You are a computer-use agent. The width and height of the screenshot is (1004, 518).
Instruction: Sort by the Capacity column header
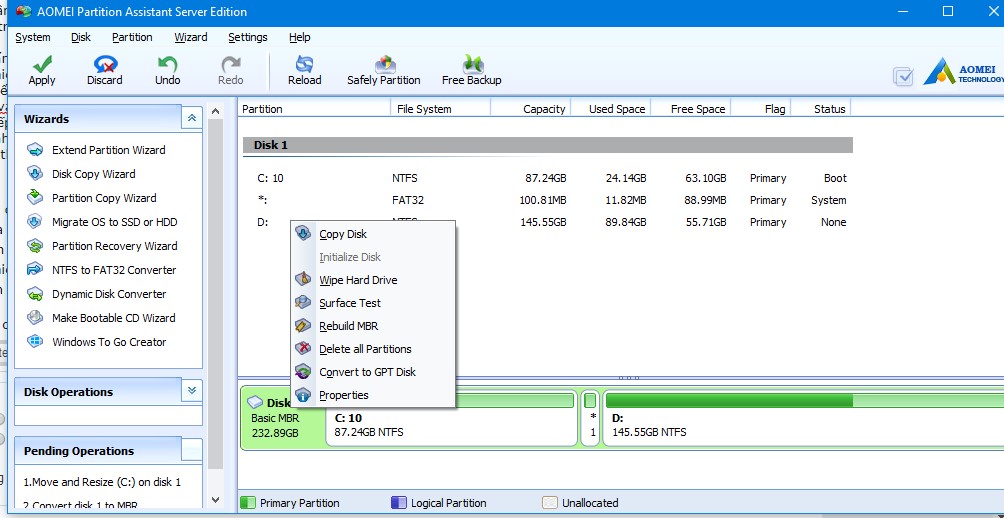530,109
